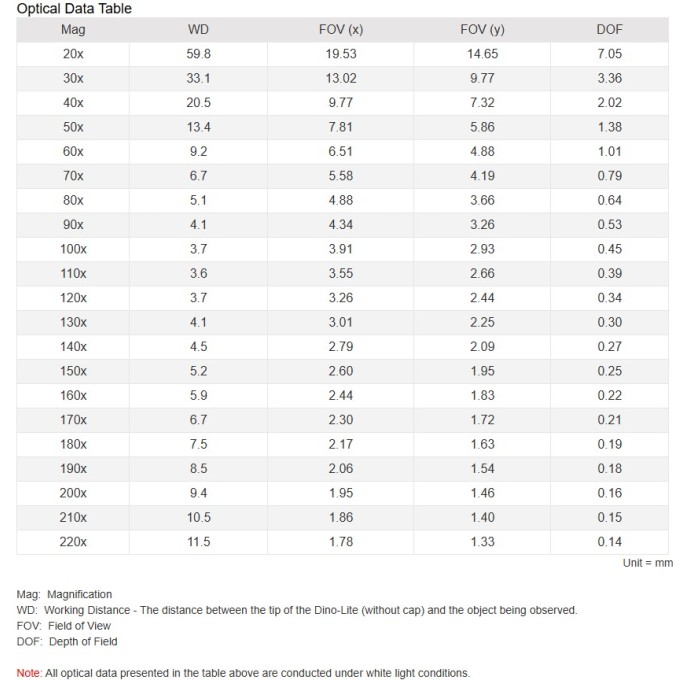Click the Optical Data Table title
680x680 pixels.
pos(74,9)
